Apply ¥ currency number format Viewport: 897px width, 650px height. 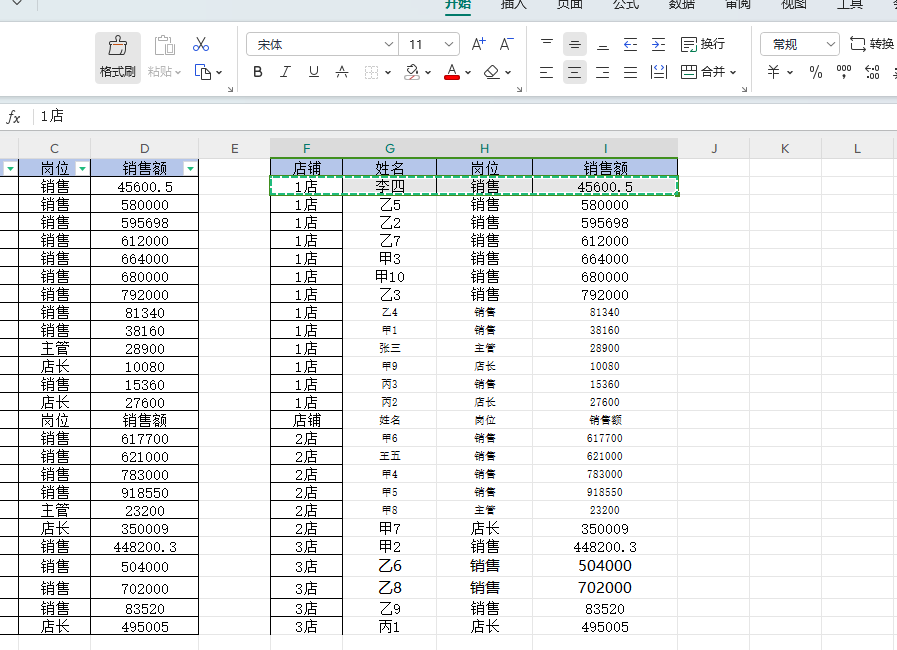click(773, 72)
